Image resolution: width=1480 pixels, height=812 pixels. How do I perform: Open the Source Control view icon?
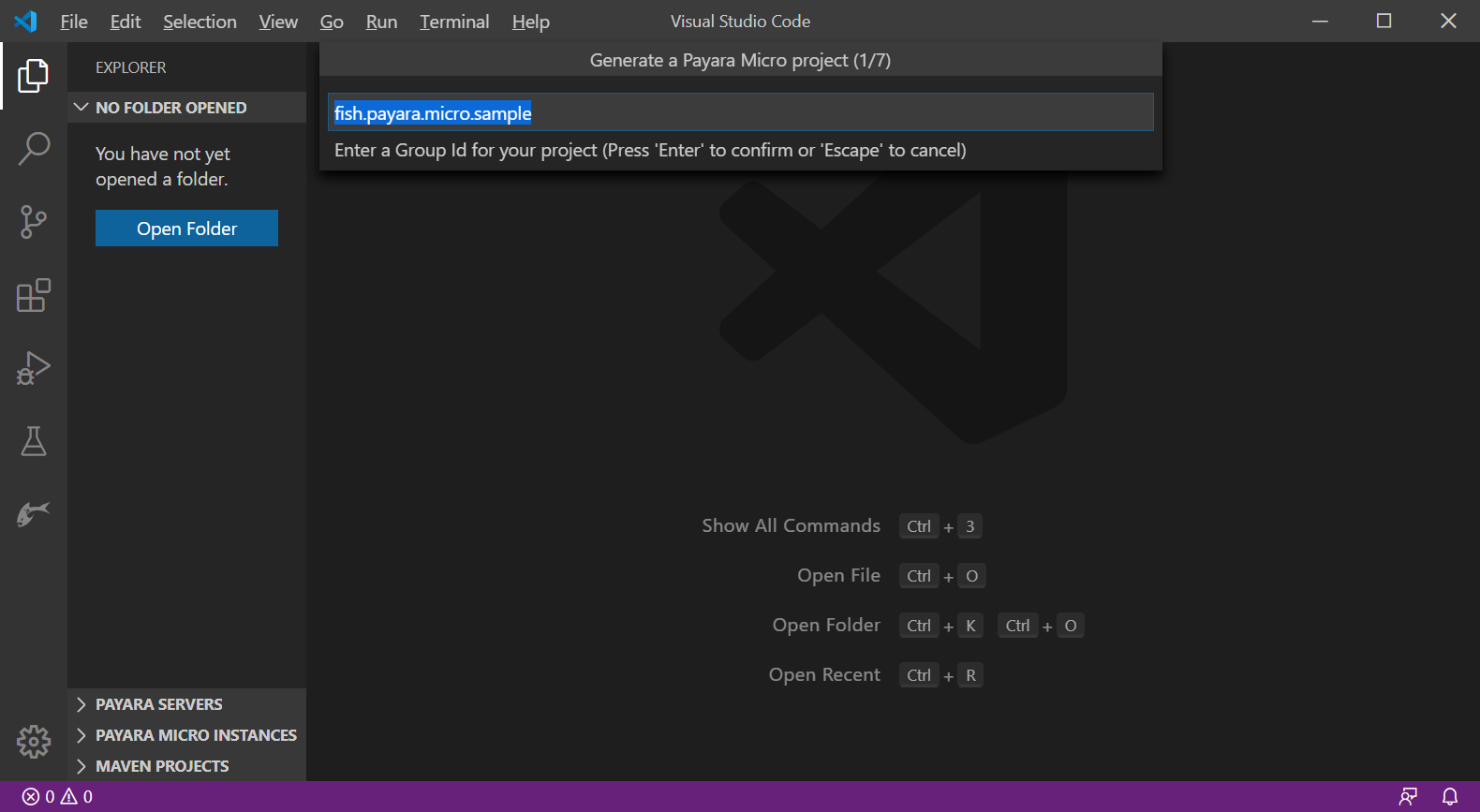pos(34,222)
